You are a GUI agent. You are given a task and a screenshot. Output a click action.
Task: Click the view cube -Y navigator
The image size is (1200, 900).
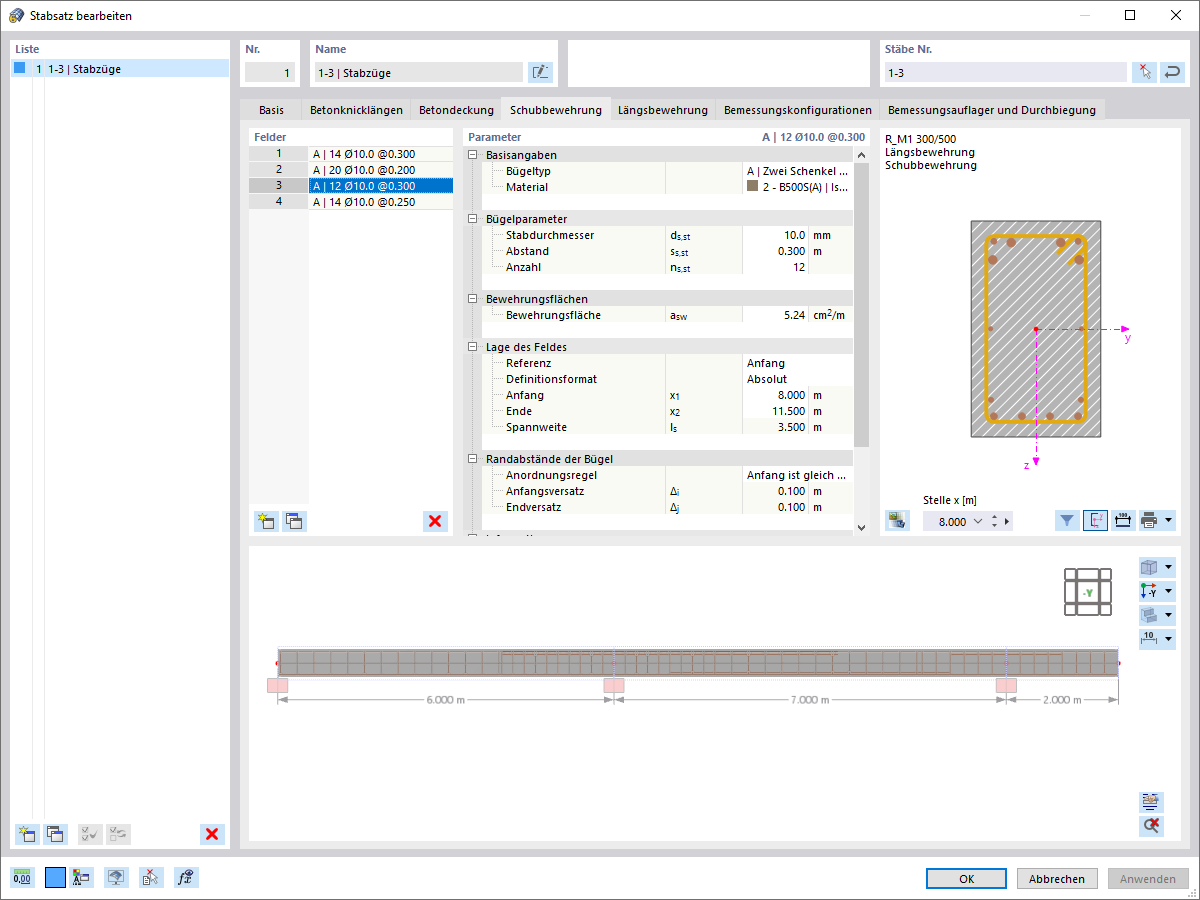(x=1087, y=591)
